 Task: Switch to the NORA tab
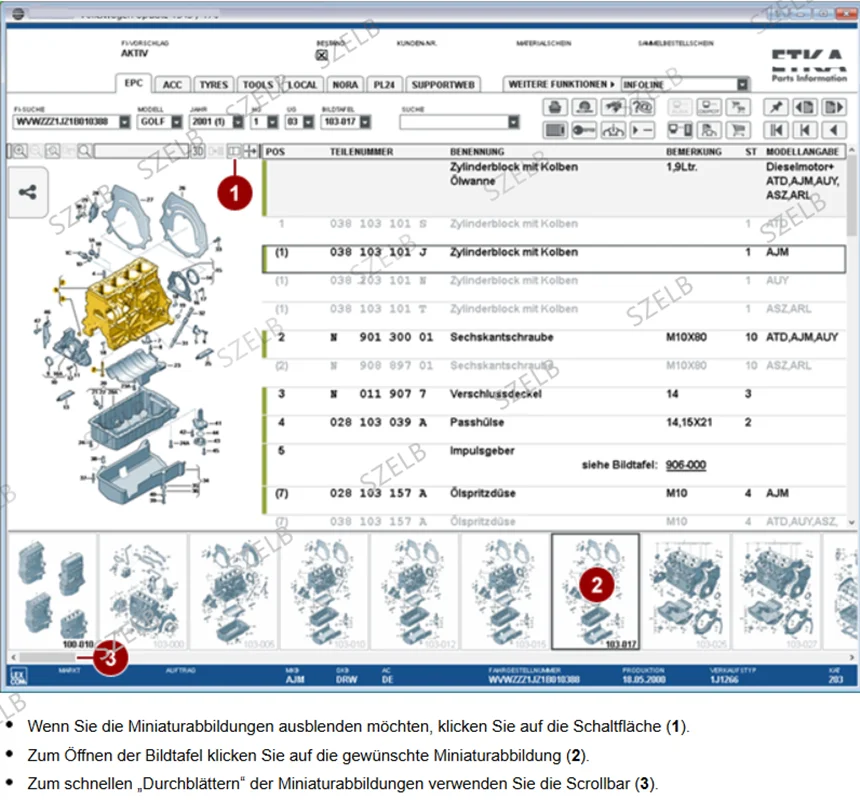coord(345,85)
